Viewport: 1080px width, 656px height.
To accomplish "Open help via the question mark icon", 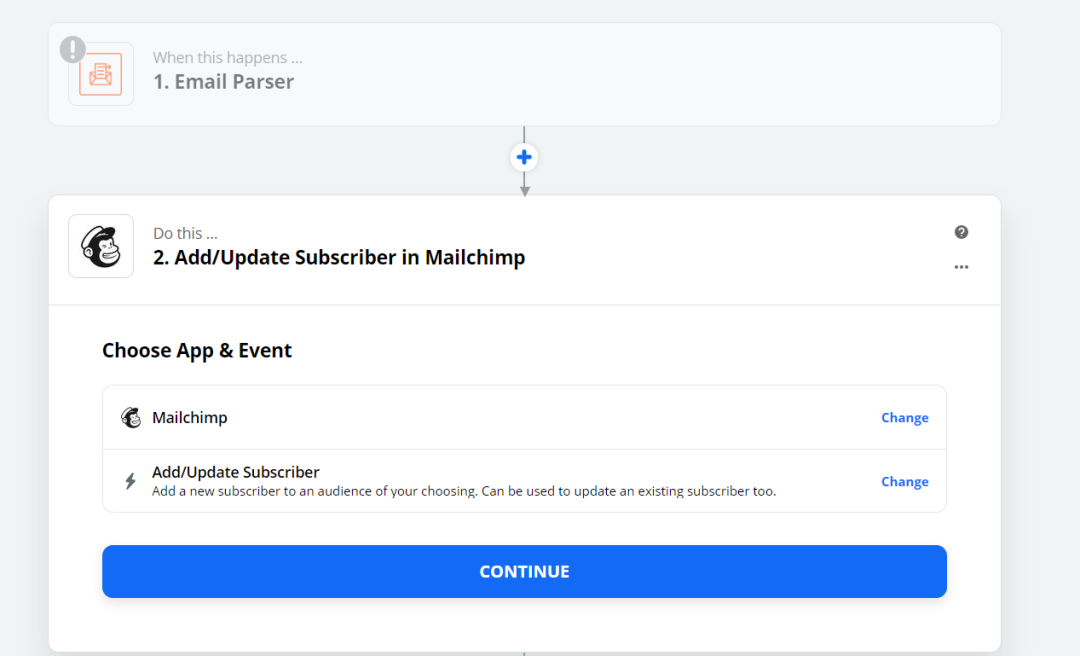I will pyautogui.click(x=962, y=232).
